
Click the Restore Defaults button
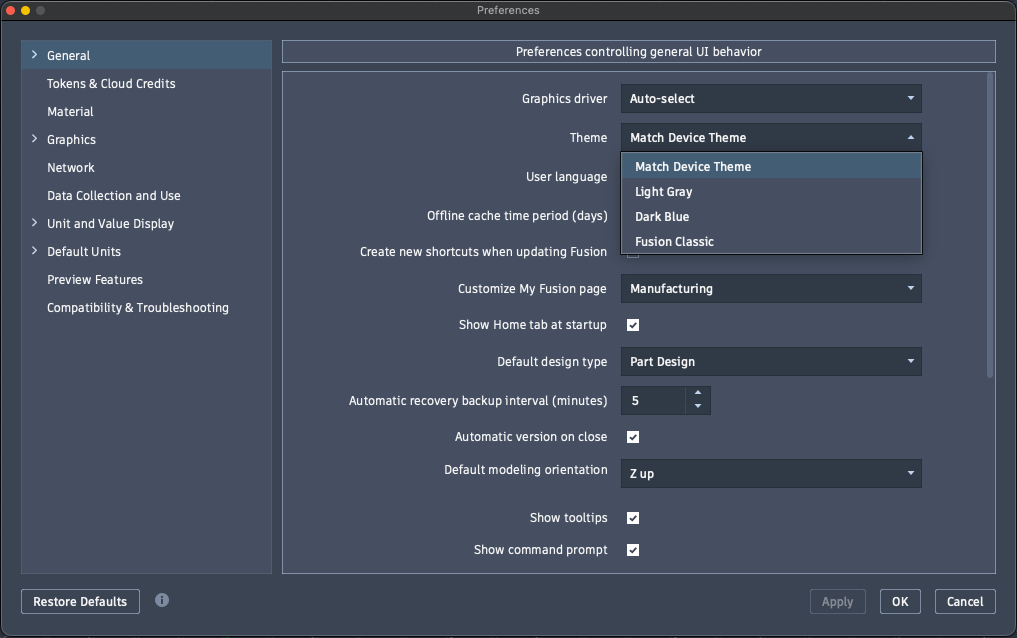(80, 601)
